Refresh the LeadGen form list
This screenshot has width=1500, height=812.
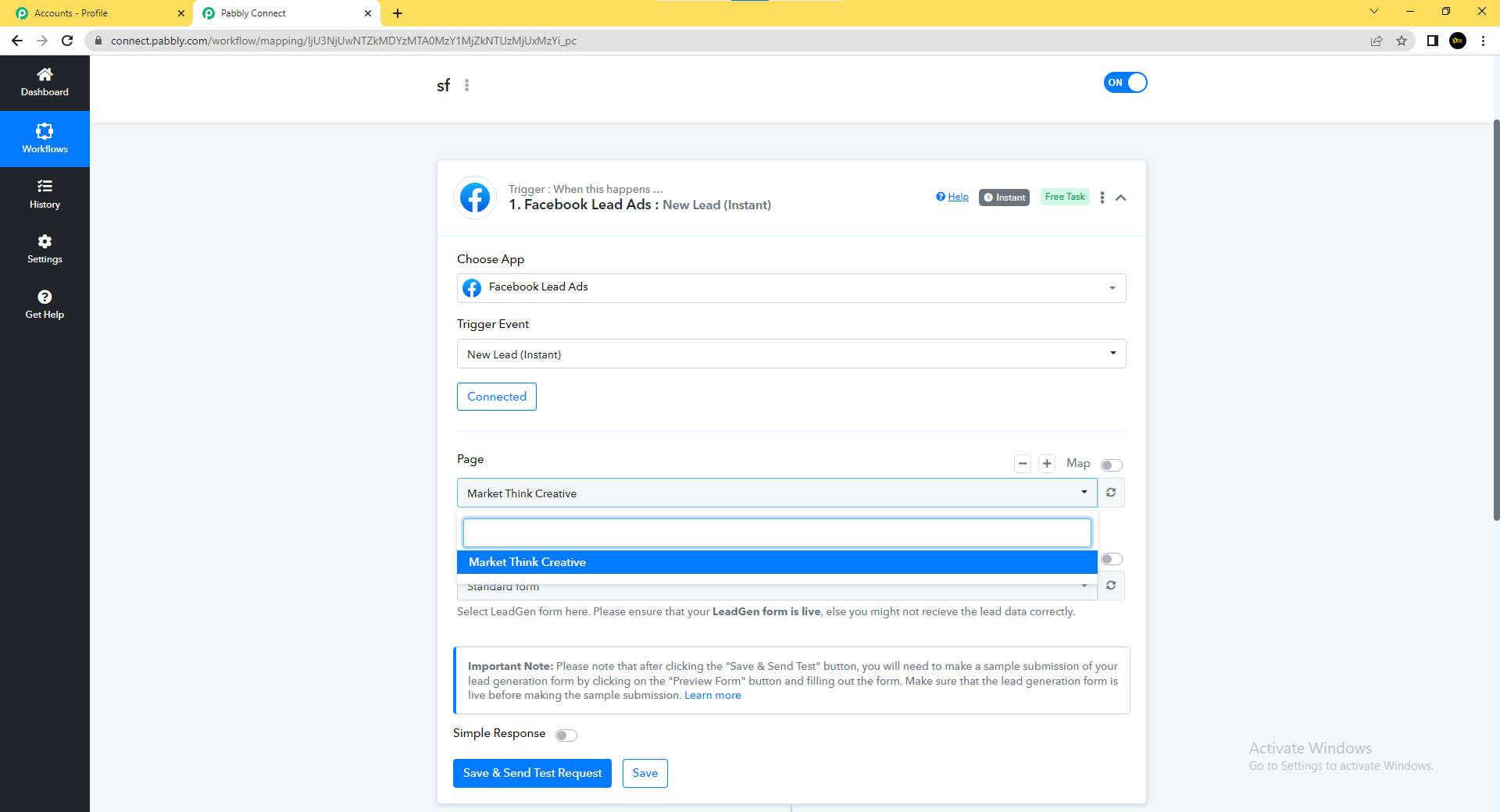tap(1111, 586)
